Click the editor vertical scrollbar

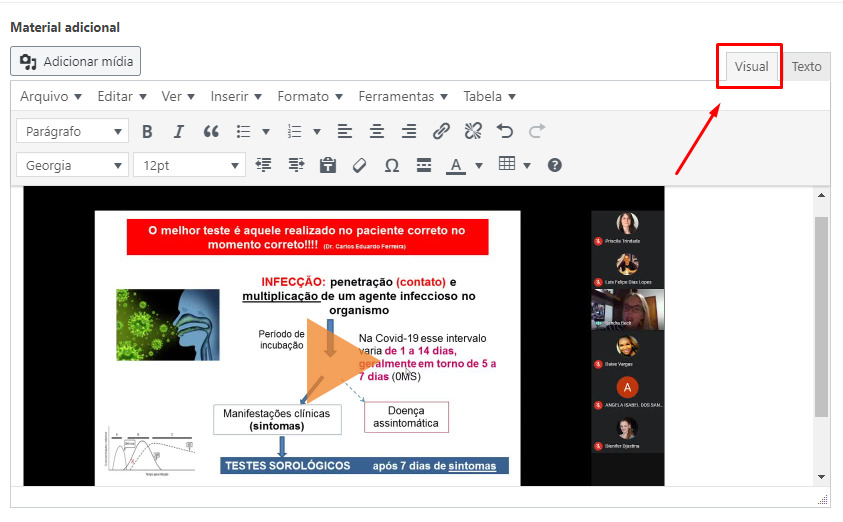[821, 315]
